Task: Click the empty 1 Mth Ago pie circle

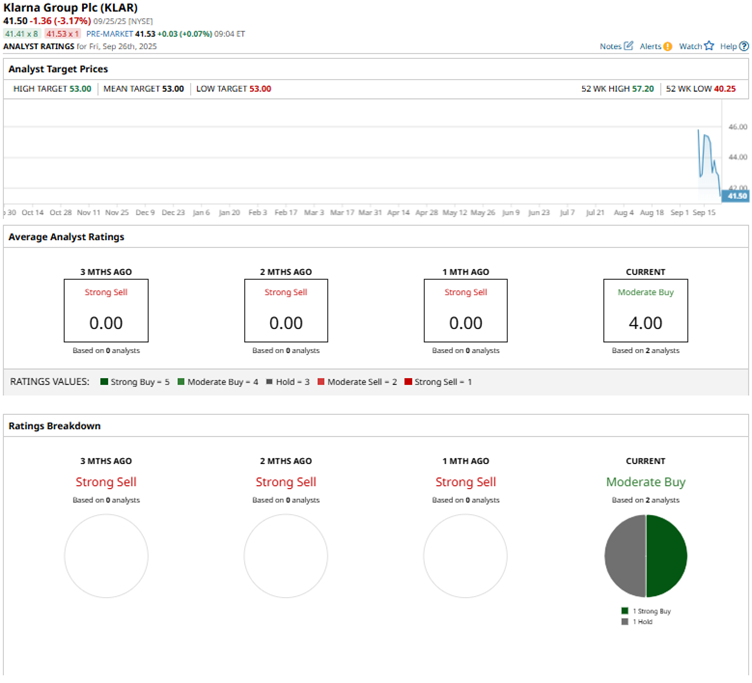Action: (x=465, y=556)
